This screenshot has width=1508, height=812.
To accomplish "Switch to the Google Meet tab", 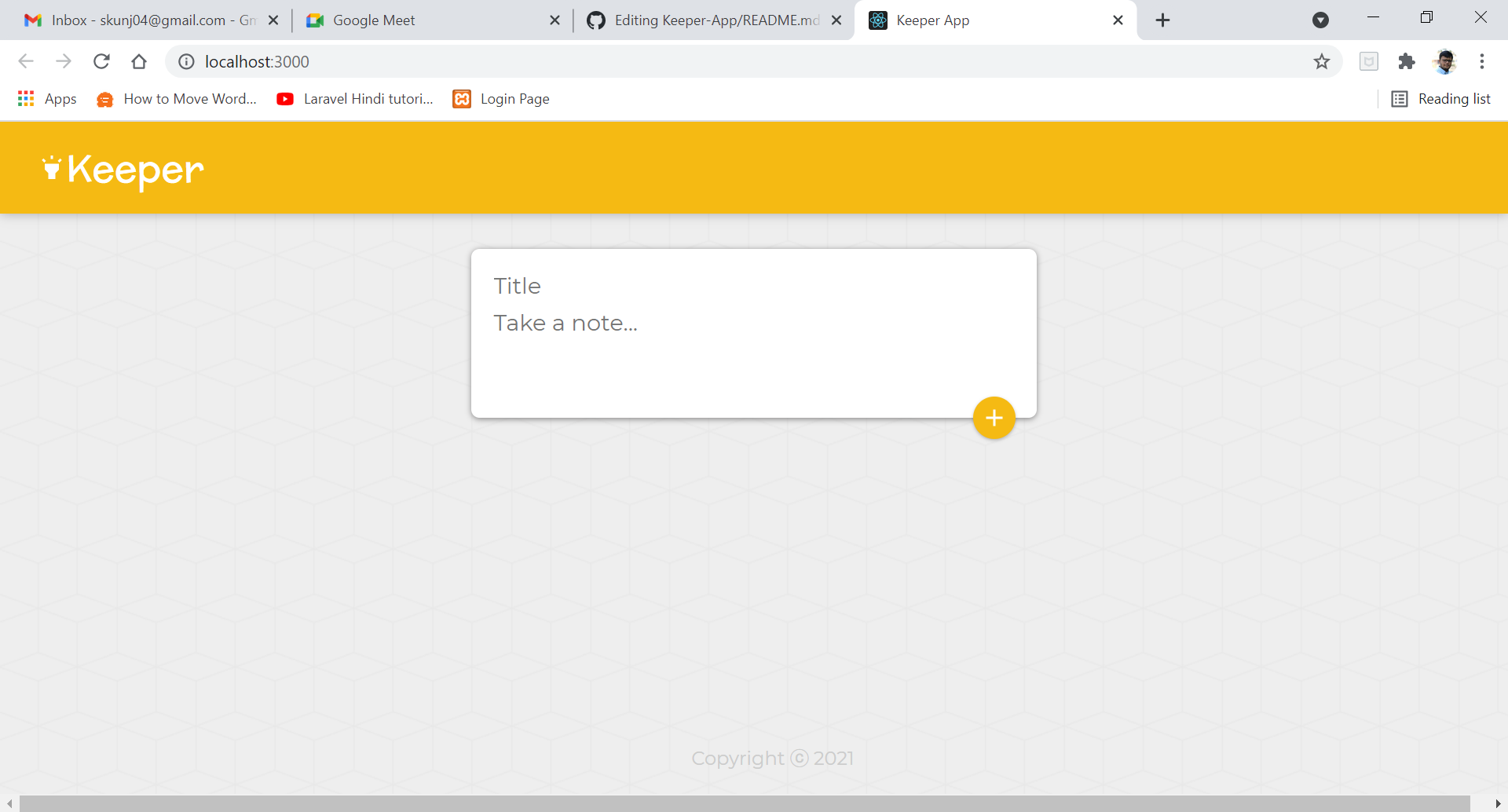I will (x=432, y=20).
